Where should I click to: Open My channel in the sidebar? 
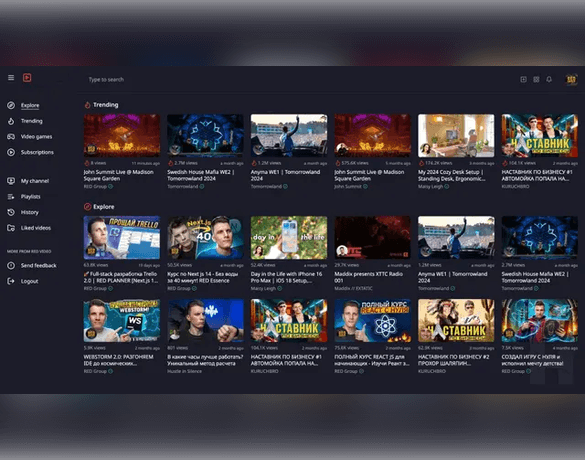(x=35, y=181)
